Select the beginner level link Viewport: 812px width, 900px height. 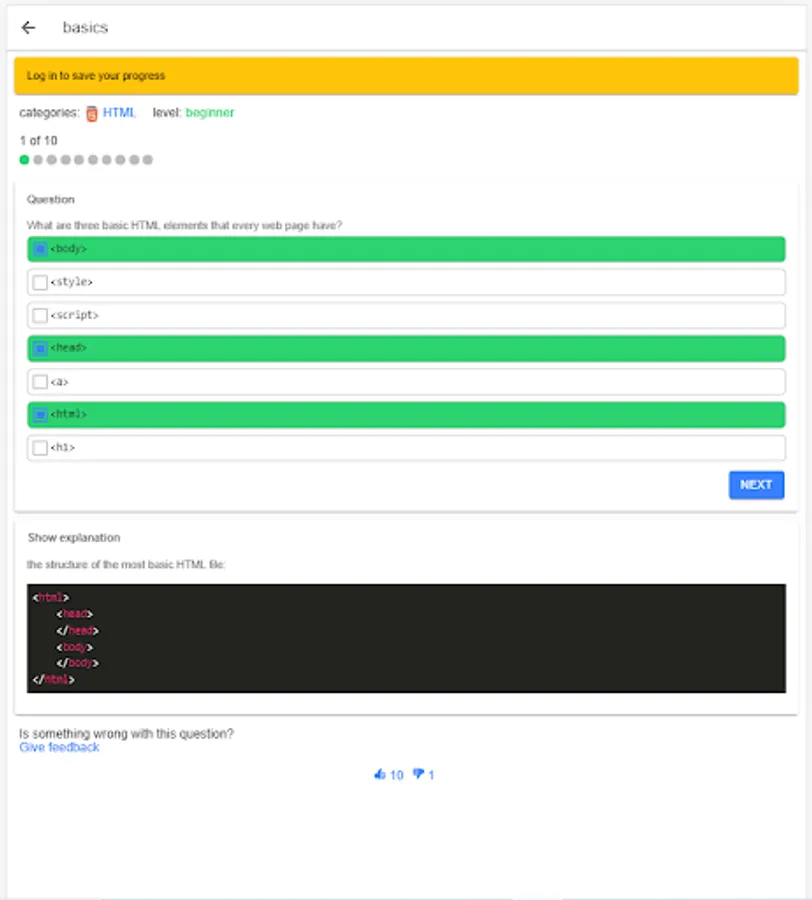click(x=210, y=113)
